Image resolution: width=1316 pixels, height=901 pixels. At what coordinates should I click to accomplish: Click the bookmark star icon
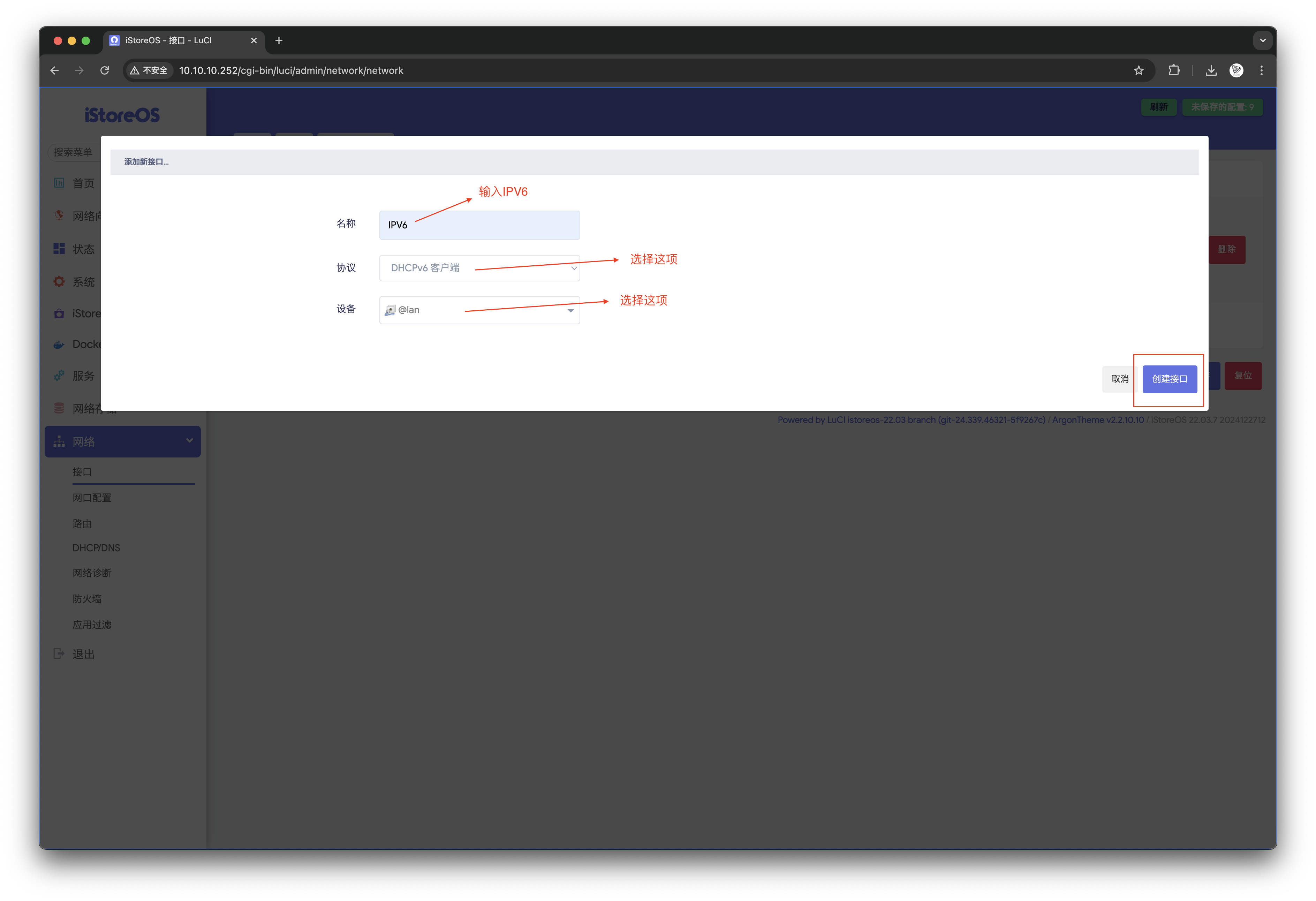coord(1139,70)
